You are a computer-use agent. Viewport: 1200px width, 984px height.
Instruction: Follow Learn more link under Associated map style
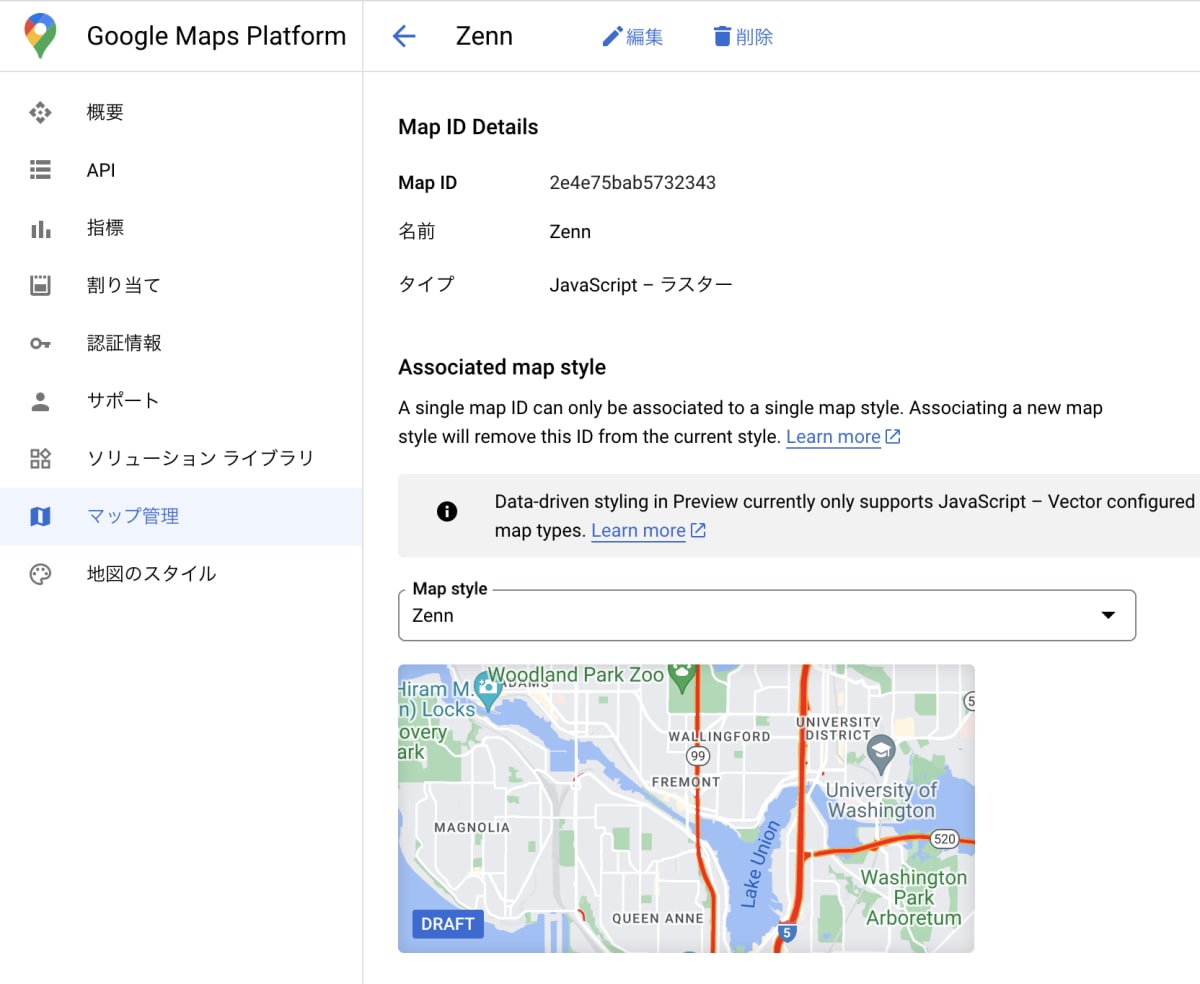(x=833, y=437)
